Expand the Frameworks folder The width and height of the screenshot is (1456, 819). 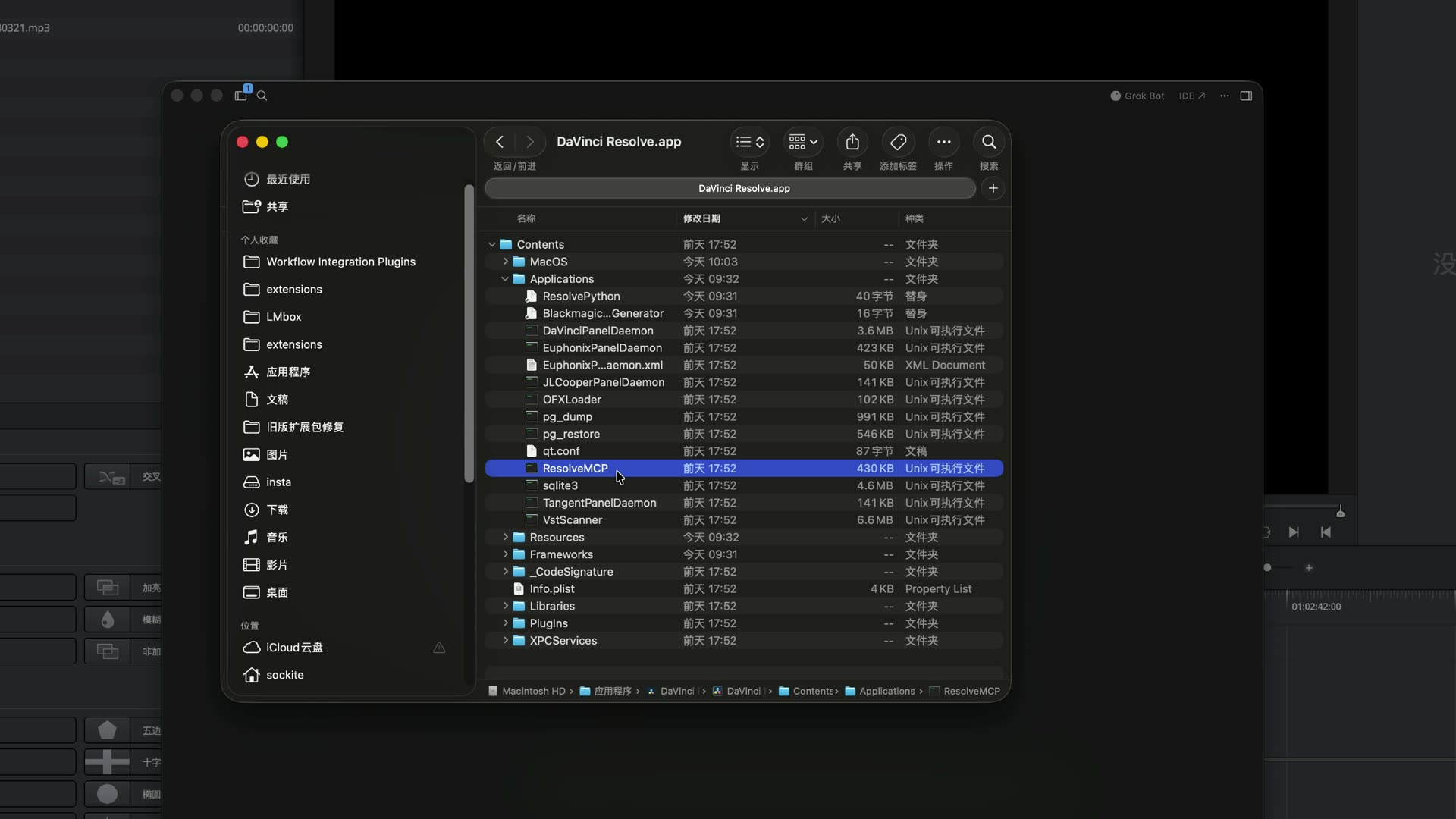click(505, 554)
